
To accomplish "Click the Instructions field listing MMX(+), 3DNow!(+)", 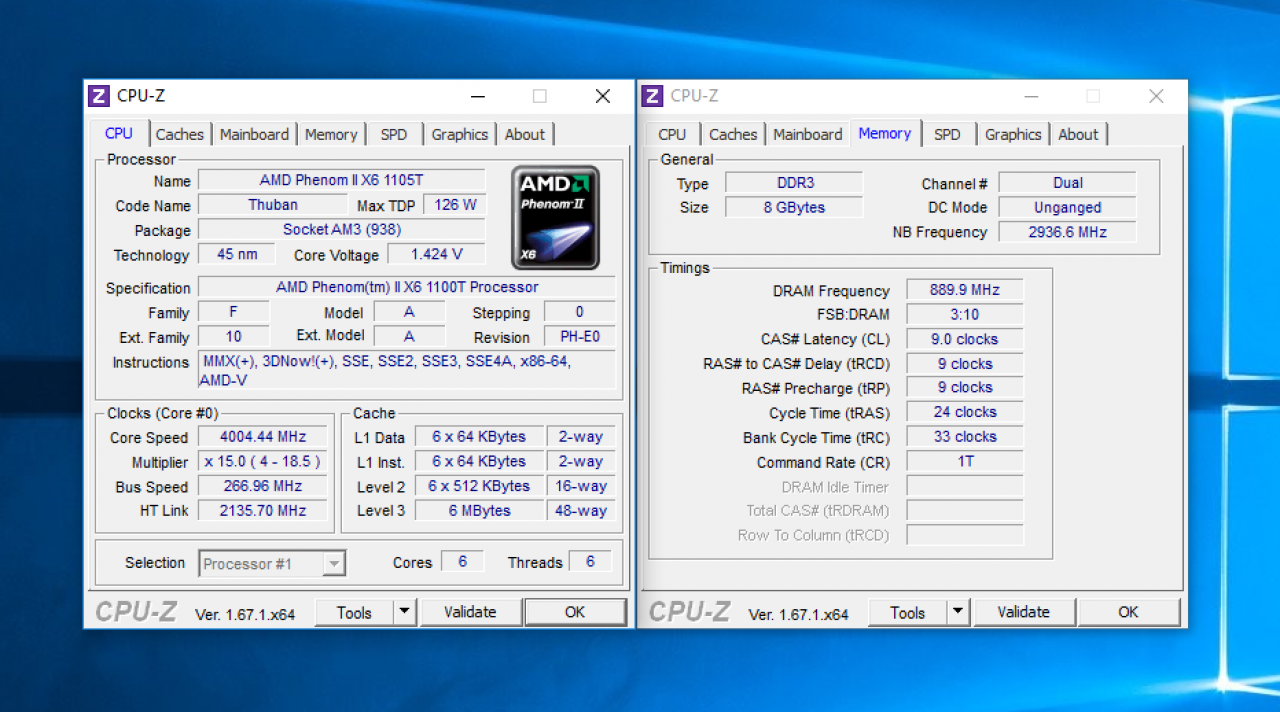I will 407,371.
